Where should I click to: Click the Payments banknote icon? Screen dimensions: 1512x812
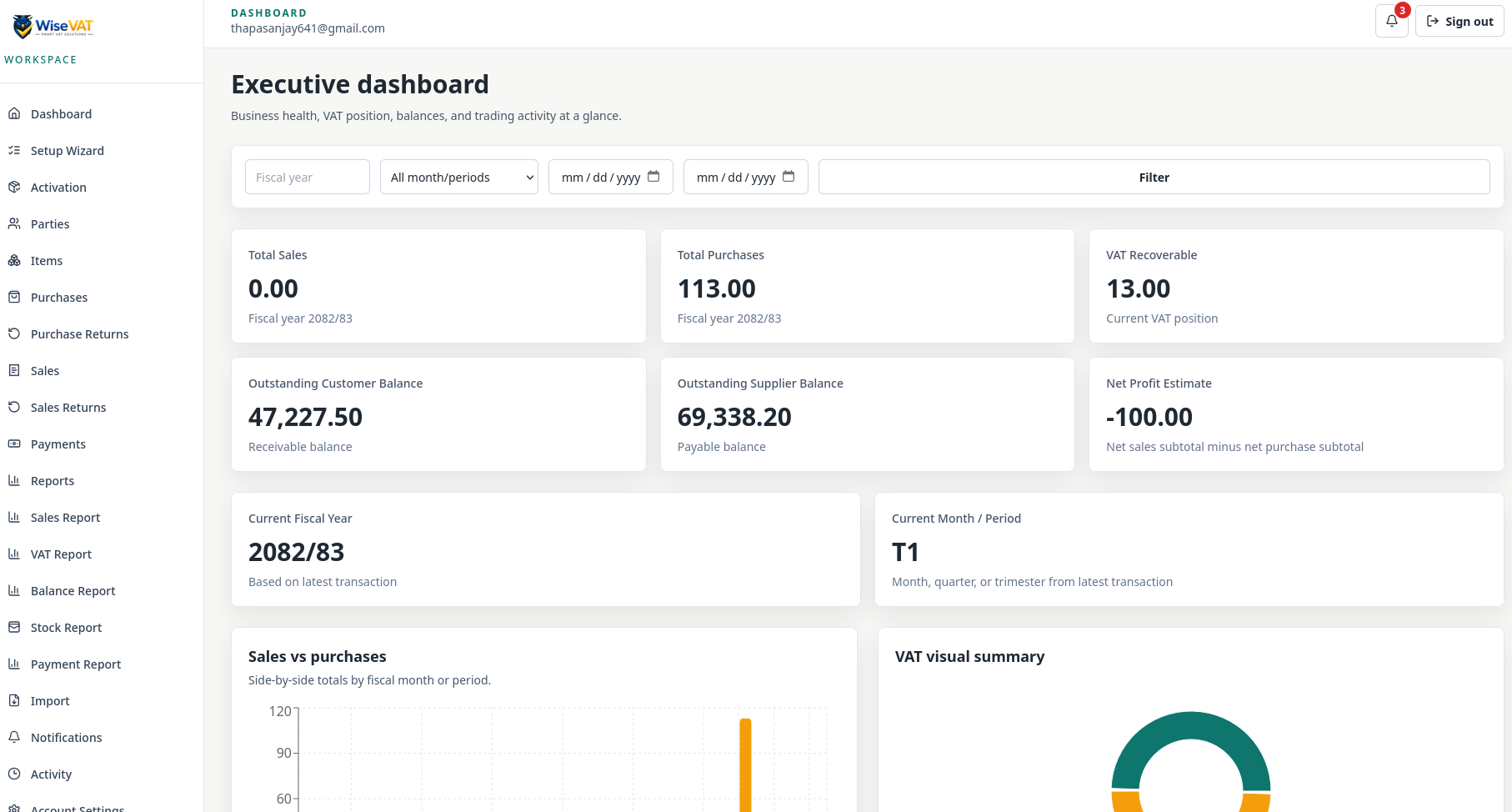pos(14,444)
